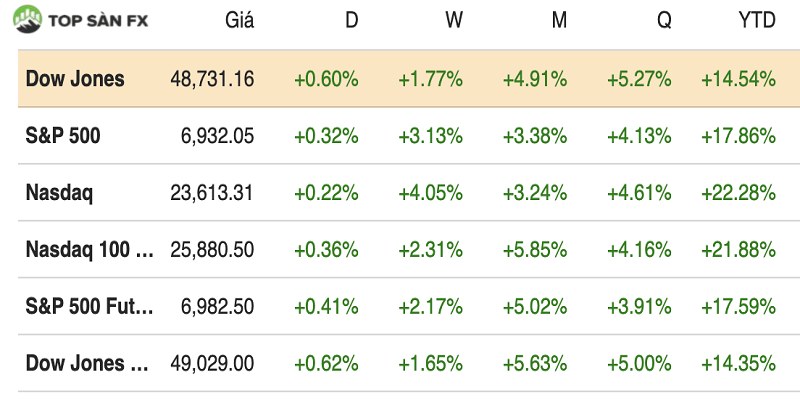
Task: Select the Q quarterly change column header
Action: click(x=664, y=21)
